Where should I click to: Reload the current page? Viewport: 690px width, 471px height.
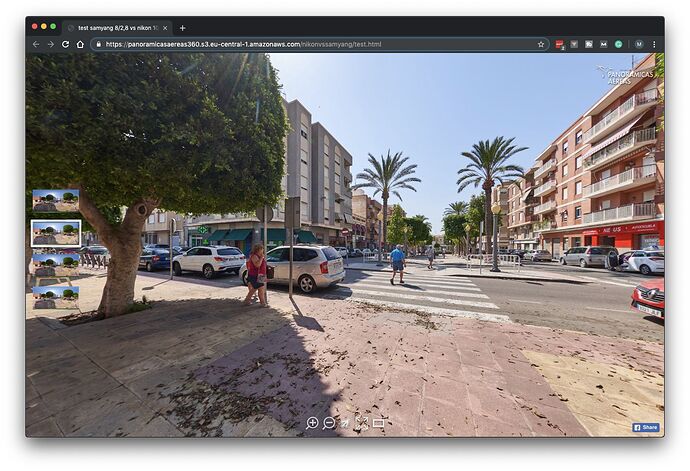click(65, 44)
